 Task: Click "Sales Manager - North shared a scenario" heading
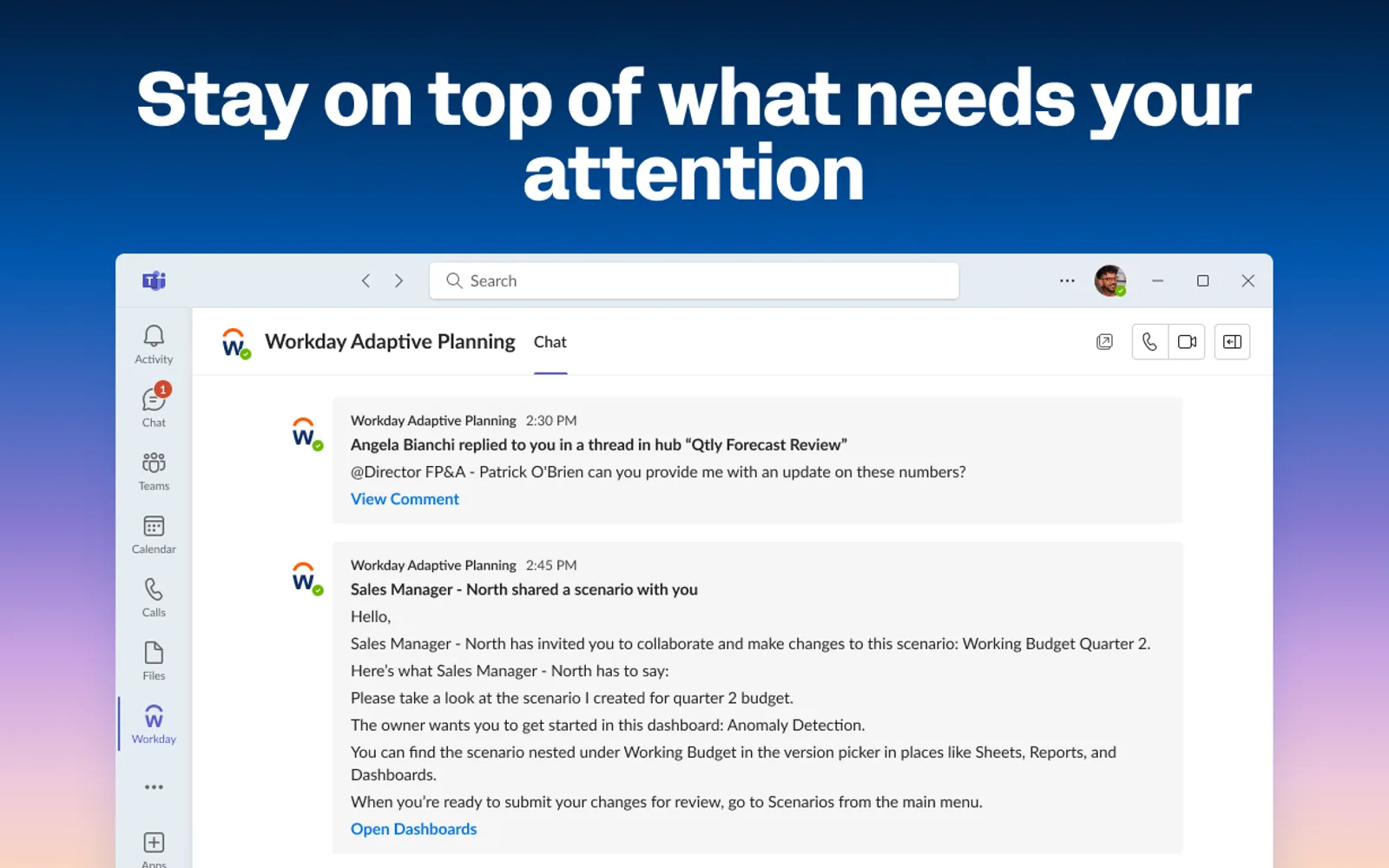524,589
